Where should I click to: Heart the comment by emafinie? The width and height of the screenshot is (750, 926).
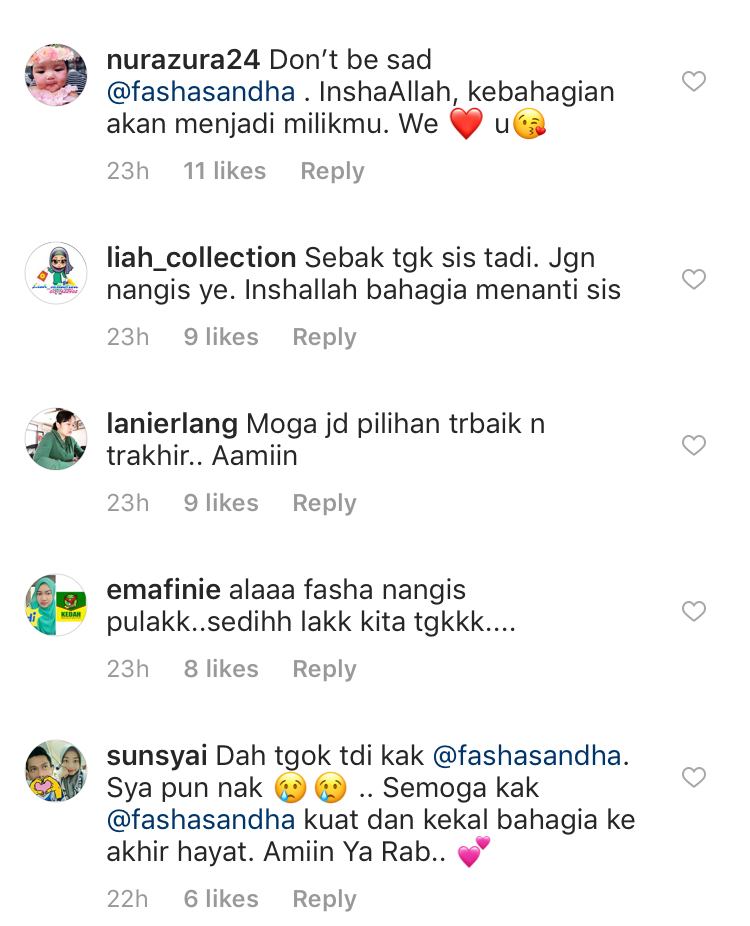(693, 611)
